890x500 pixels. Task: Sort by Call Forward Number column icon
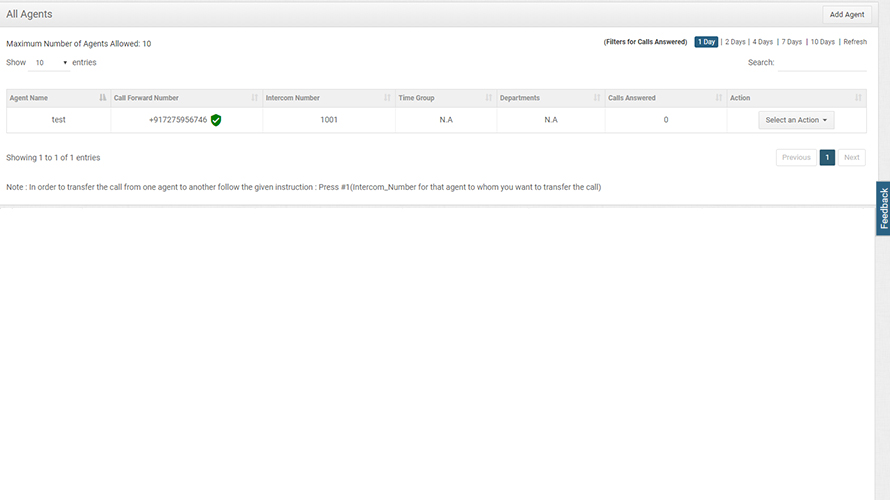click(254, 98)
